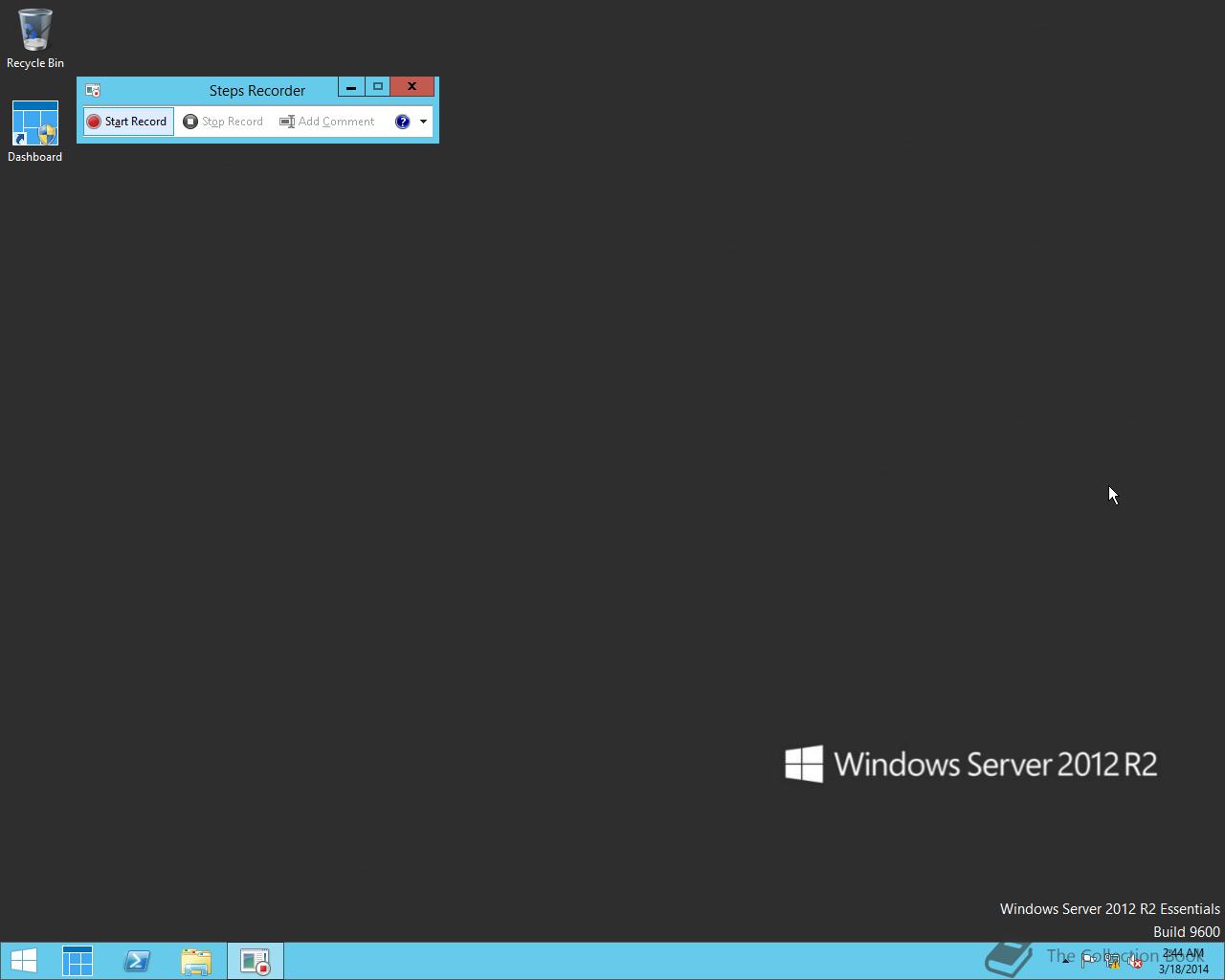Maximize the Steps Recorder window
Viewport: 1225px width, 980px height.
click(377, 87)
